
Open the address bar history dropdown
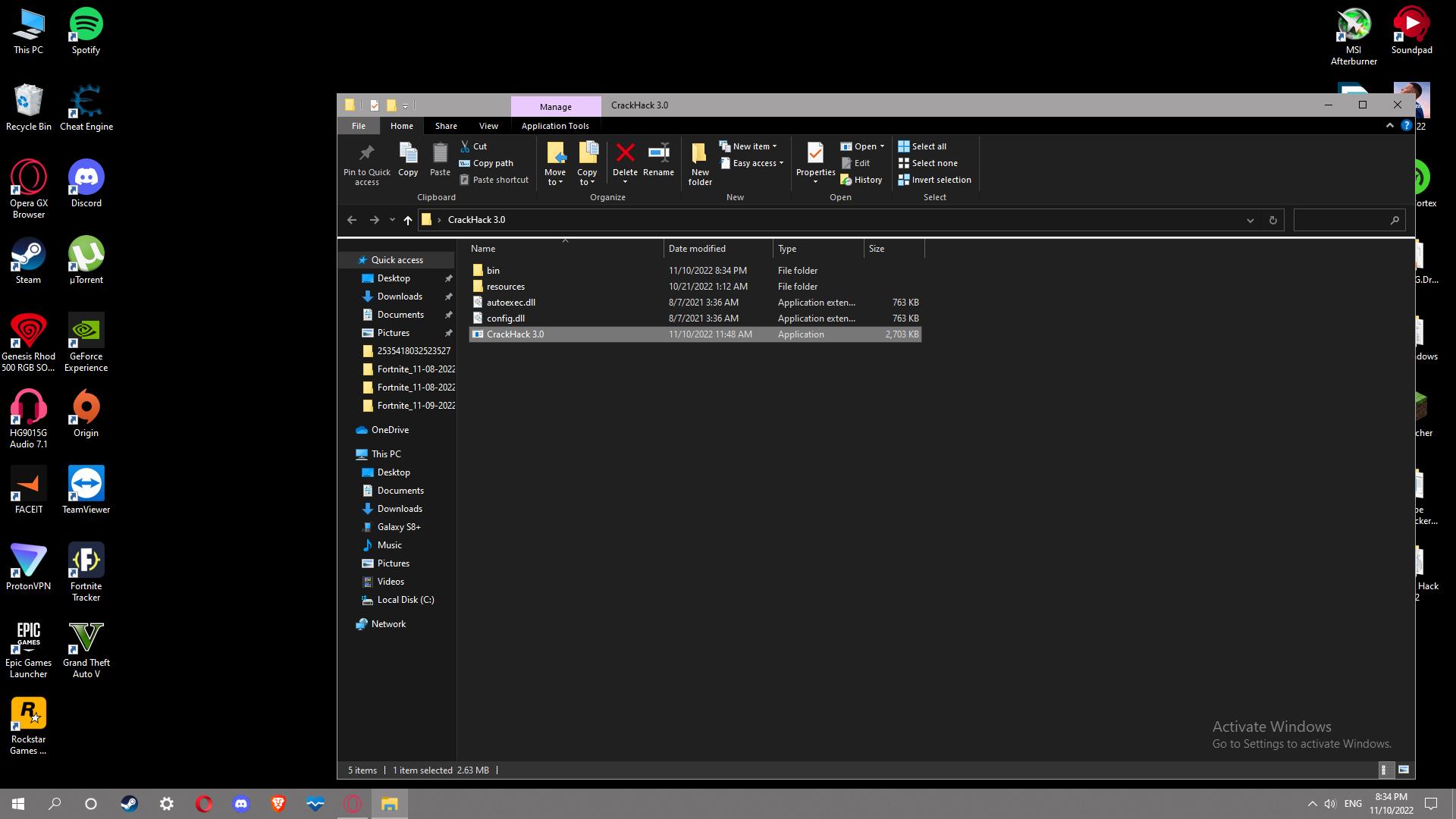point(1250,220)
